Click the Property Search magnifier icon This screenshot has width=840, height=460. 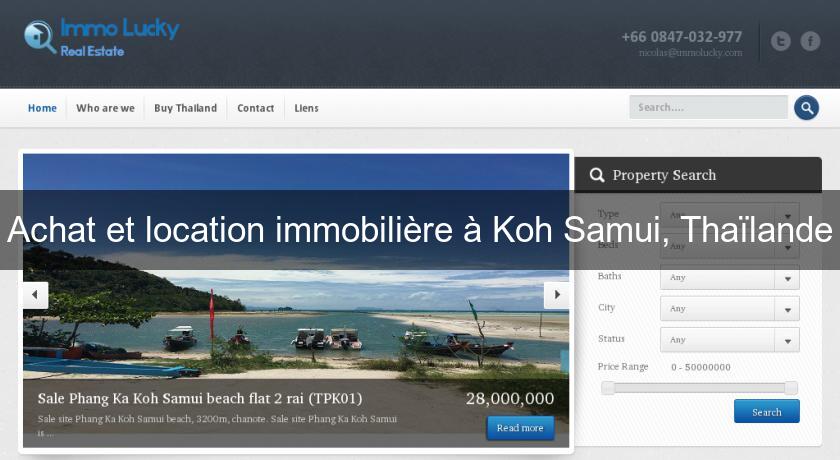(x=597, y=175)
